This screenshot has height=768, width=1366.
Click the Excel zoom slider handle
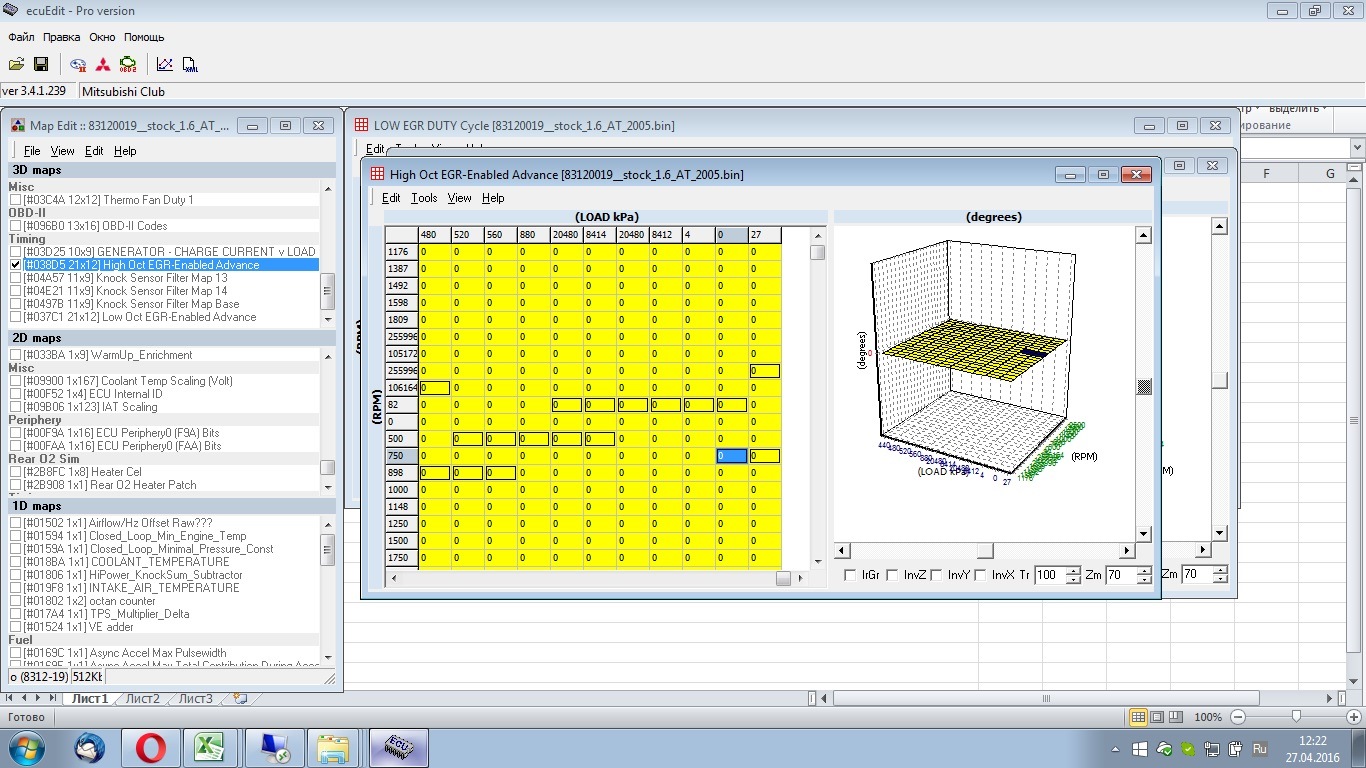[1296, 717]
